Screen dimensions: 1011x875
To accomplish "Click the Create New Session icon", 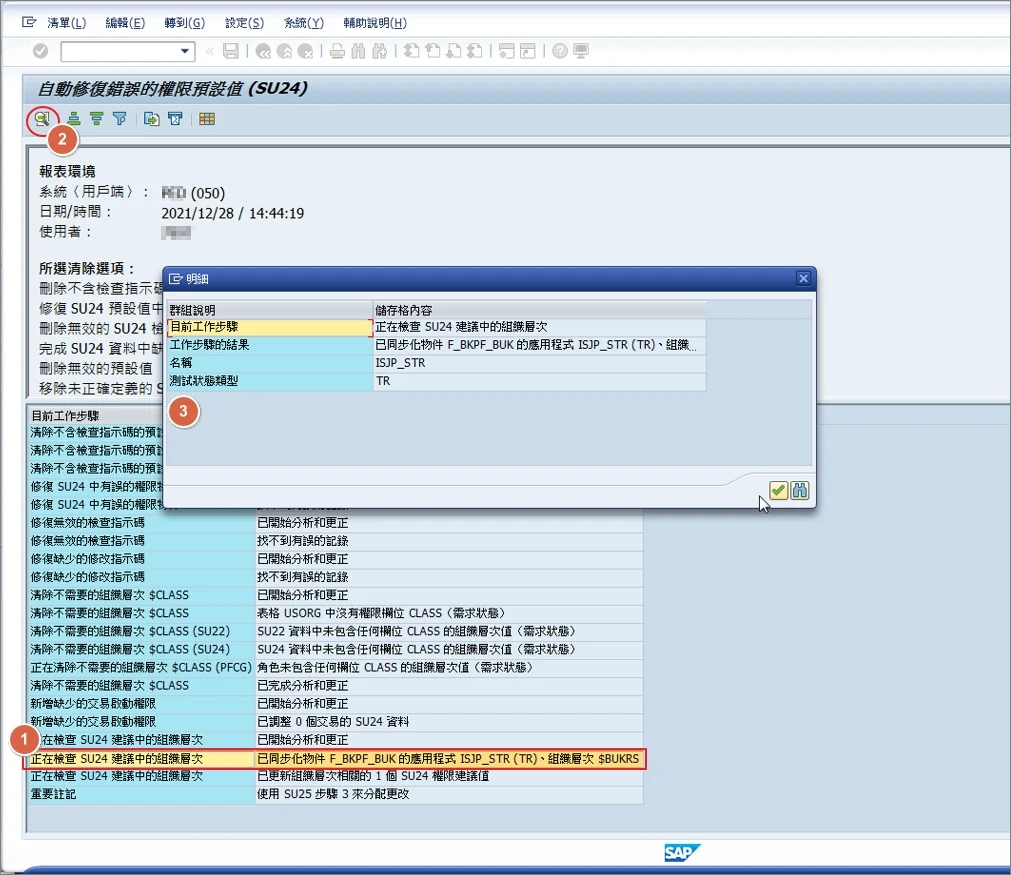I will click(x=507, y=51).
